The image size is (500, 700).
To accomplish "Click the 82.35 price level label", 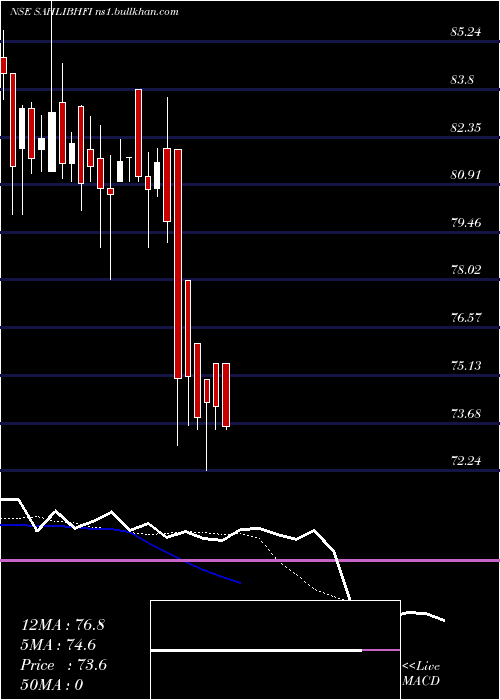I will coord(466,128).
